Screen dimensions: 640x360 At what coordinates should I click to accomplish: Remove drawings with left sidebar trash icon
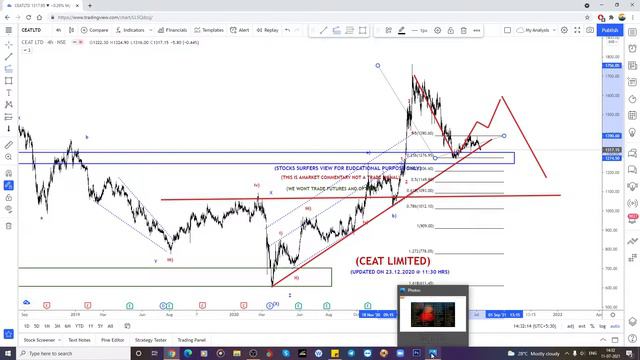coord(9,226)
